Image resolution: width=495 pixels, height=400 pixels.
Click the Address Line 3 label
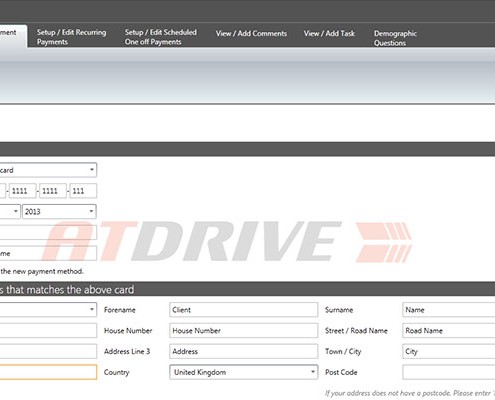127,351
